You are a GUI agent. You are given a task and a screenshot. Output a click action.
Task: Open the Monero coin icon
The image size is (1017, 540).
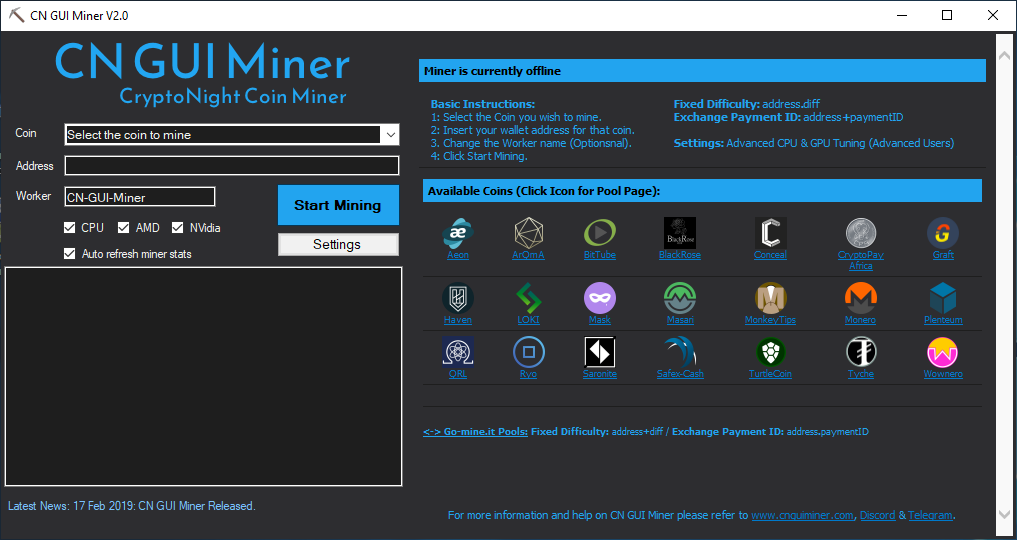[861, 298]
